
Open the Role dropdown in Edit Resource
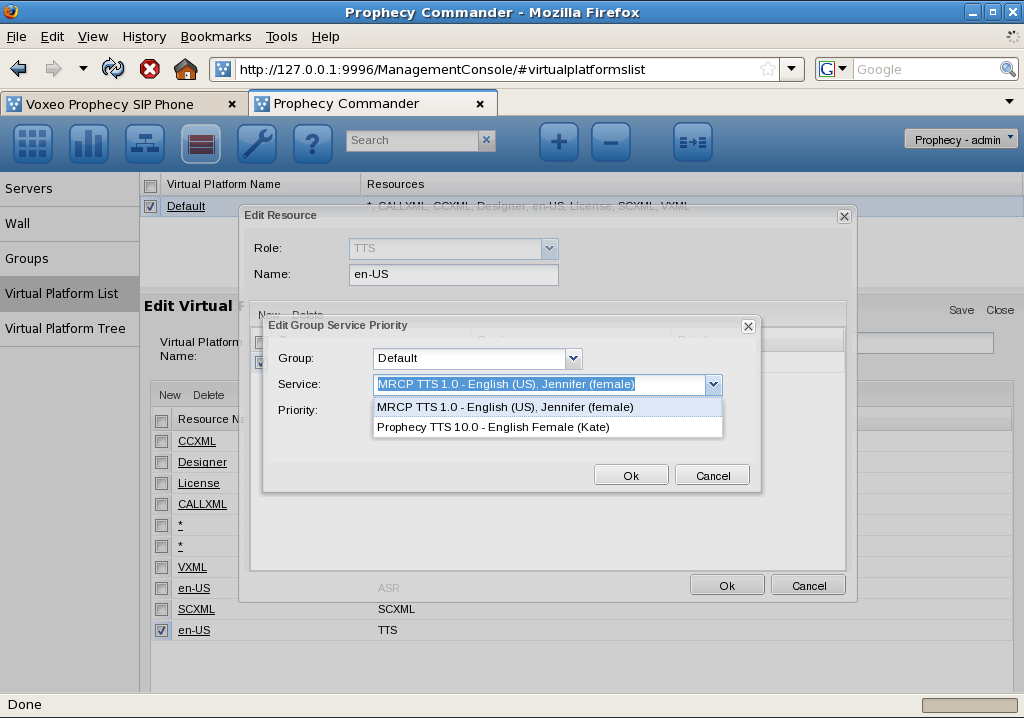[x=549, y=248]
